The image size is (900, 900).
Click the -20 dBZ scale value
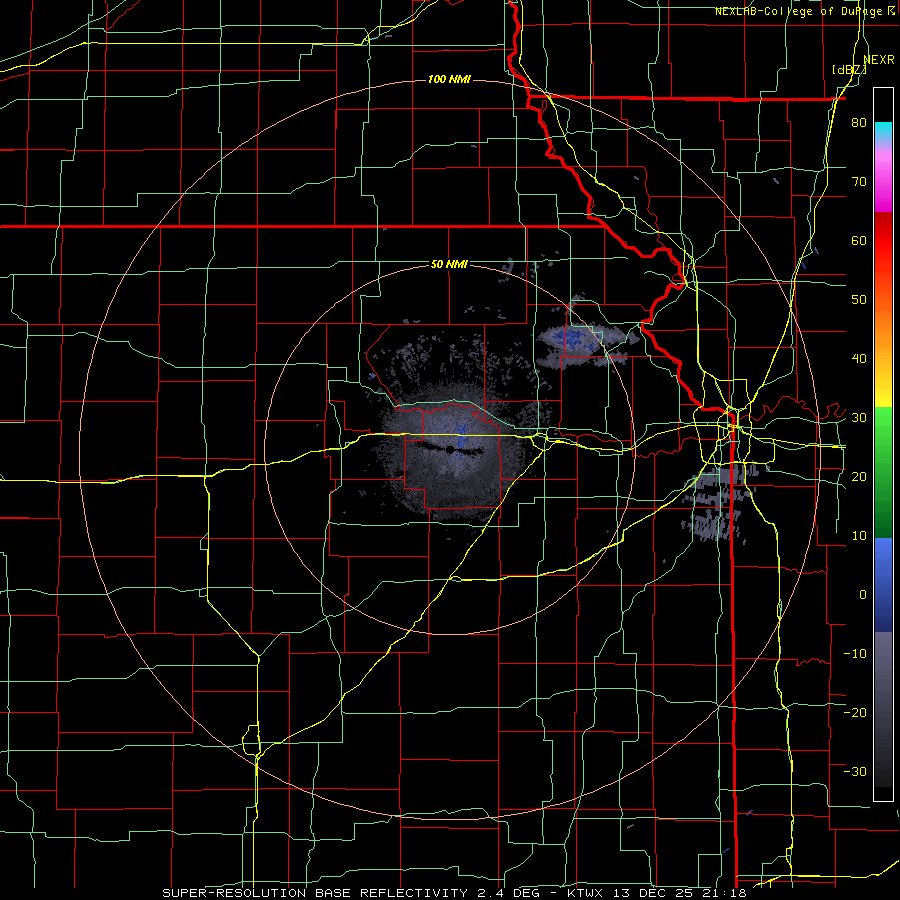coord(855,713)
